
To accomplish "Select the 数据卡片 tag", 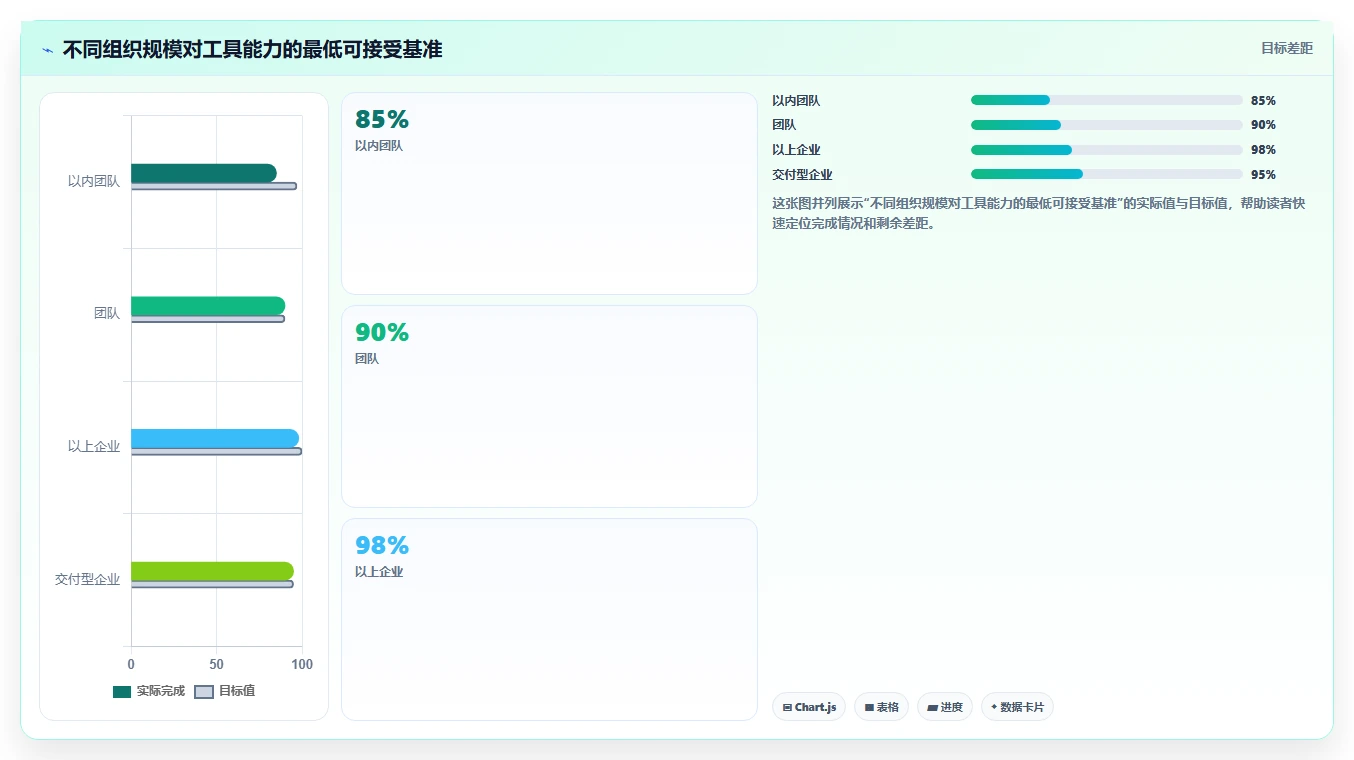I will pos(1017,708).
